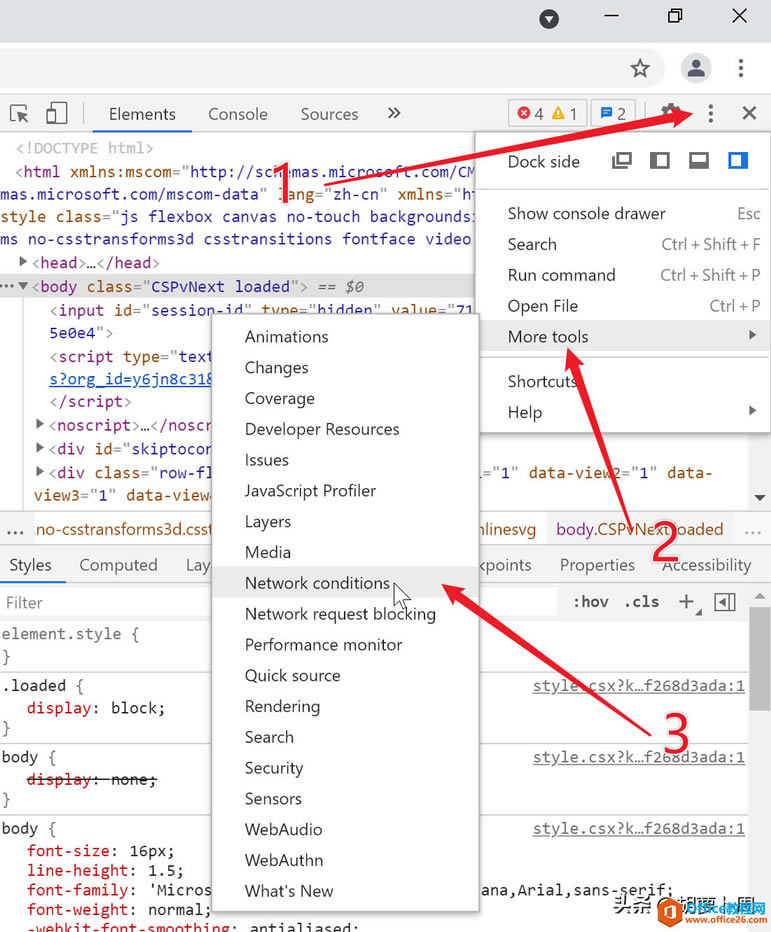This screenshot has width=771, height=932.
Task: Dock DevTools to the bottom
Action: [x=698, y=160]
